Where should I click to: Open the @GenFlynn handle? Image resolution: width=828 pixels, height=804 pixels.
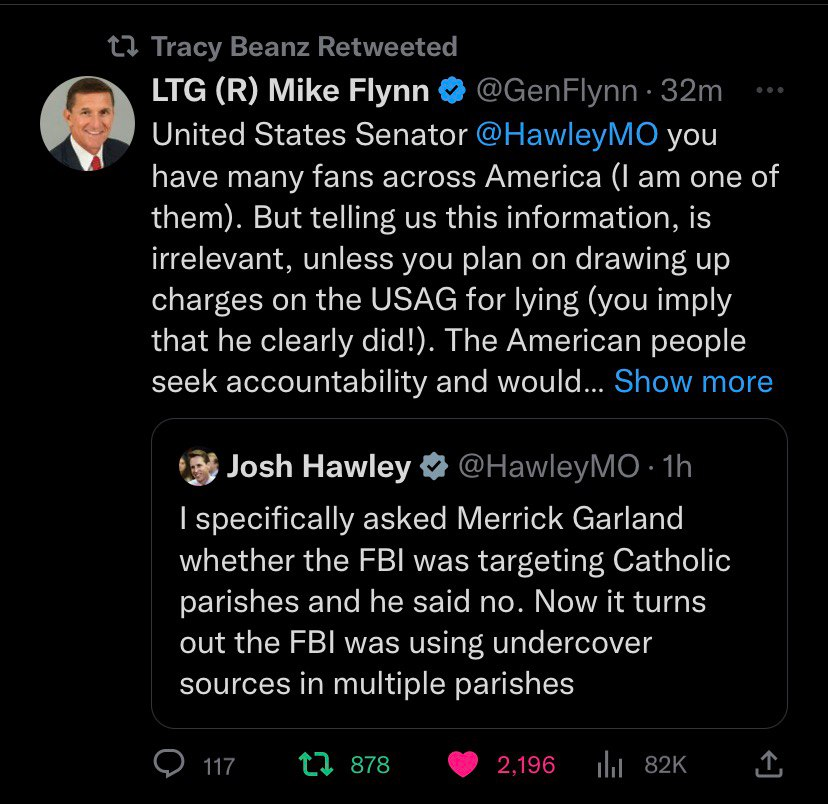555,91
